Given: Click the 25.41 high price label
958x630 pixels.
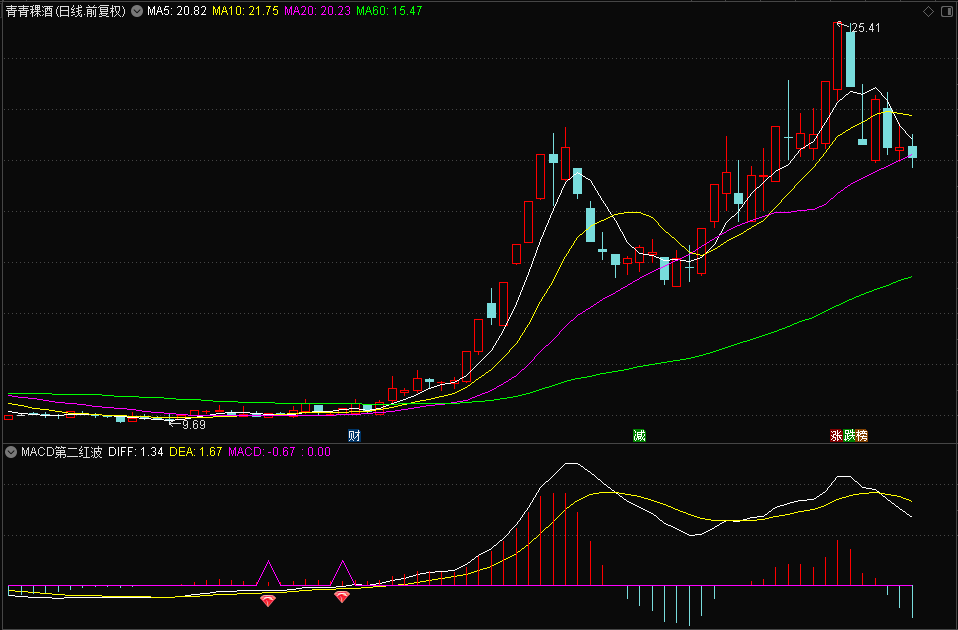Looking at the screenshot, I should point(866,28).
